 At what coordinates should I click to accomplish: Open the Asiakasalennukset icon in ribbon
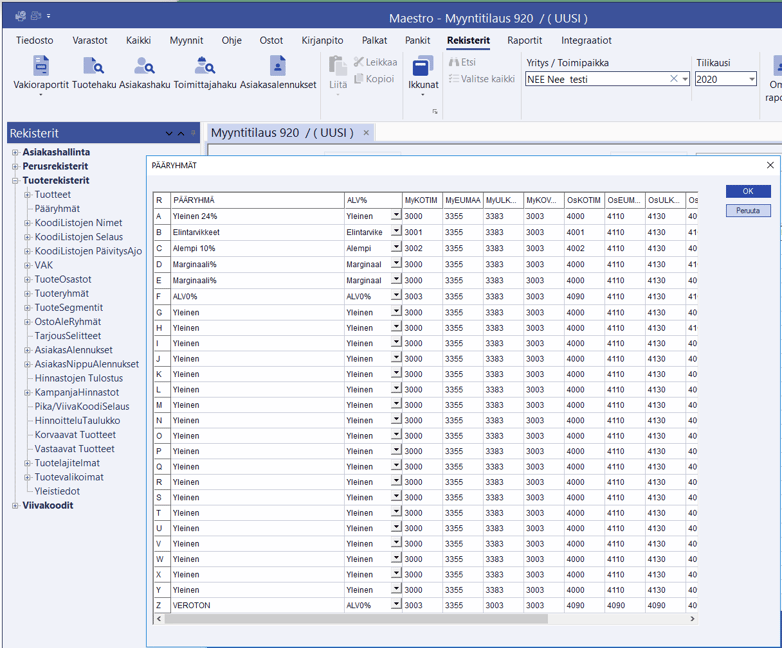277,67
